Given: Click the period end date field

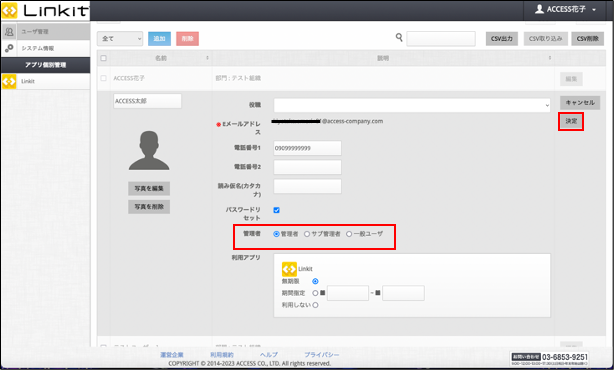Looking at the screenshot, I should tap(403, 293).
